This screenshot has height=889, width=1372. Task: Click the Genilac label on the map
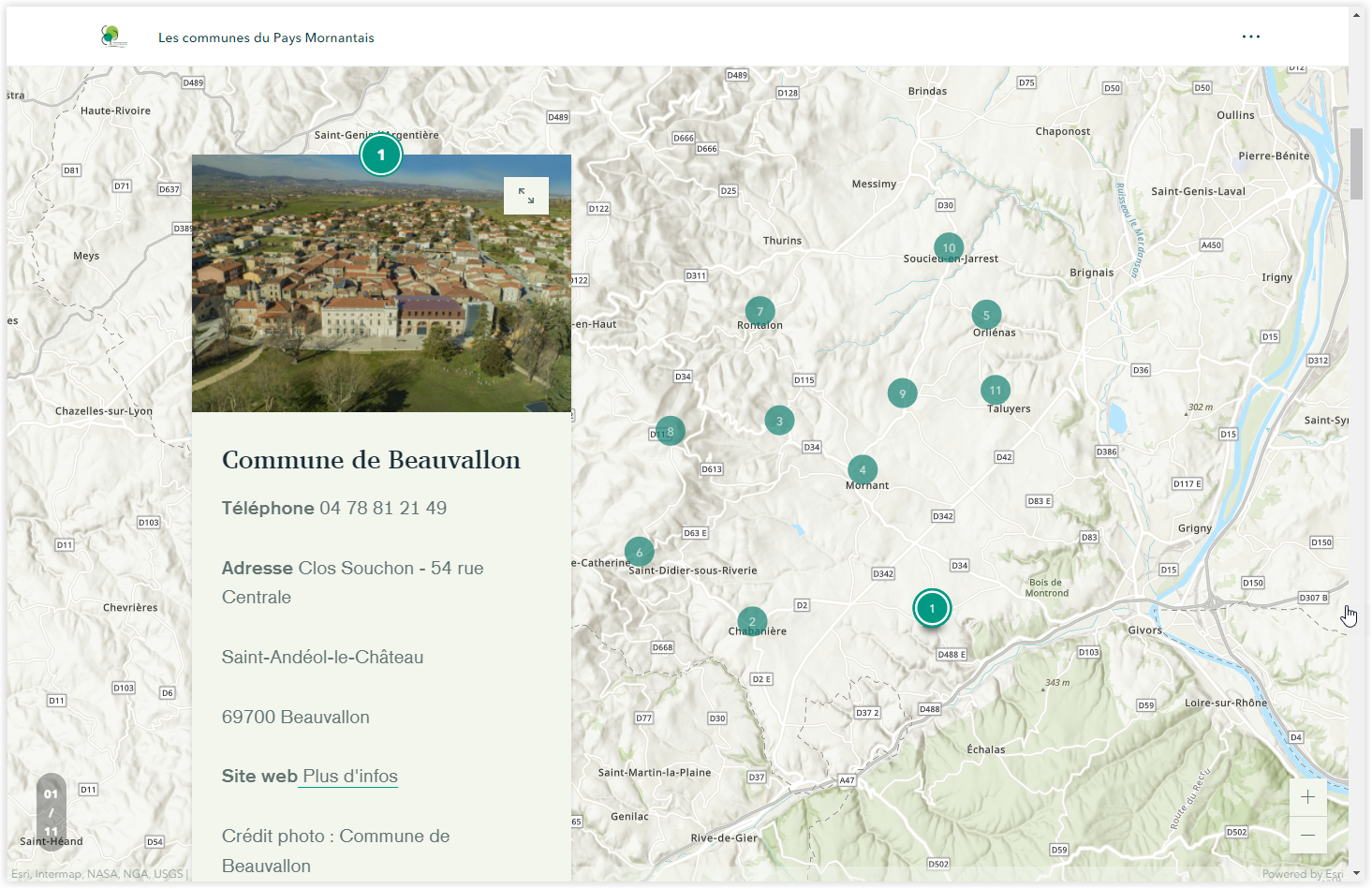pyautogui.click(x=629, y=817)
